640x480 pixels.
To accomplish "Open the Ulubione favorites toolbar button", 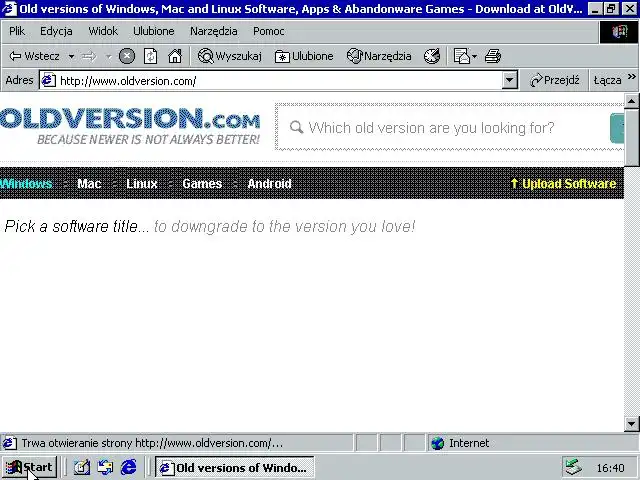I will (304, 56).
